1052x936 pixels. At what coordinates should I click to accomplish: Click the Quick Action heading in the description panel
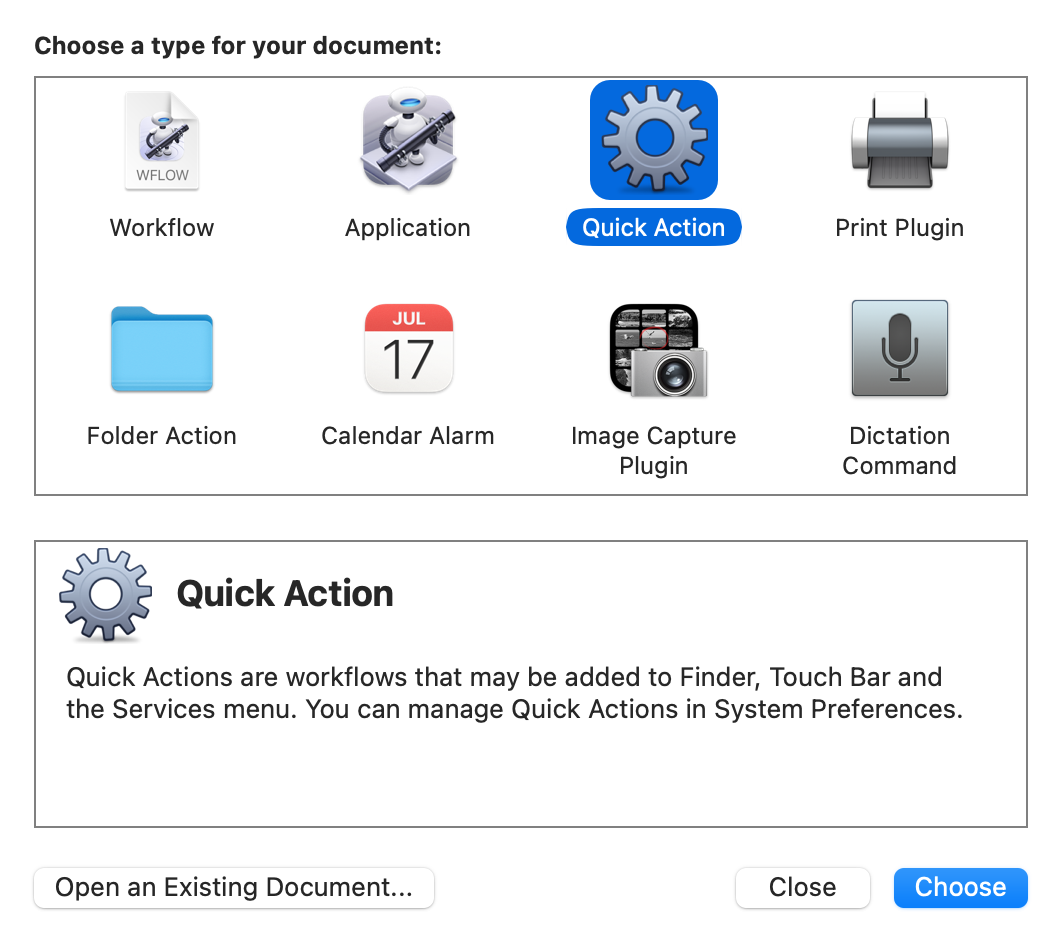point(284,593)
